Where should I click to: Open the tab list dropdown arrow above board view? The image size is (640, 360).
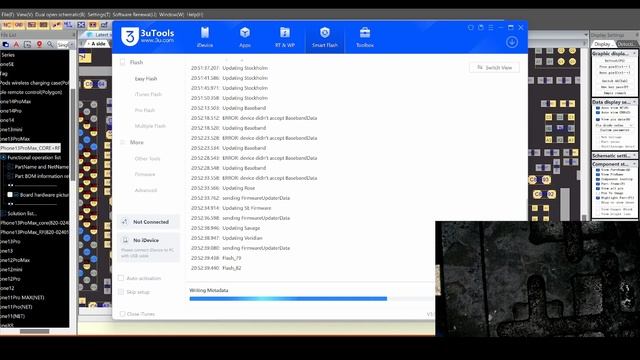(x=586, y=35)
